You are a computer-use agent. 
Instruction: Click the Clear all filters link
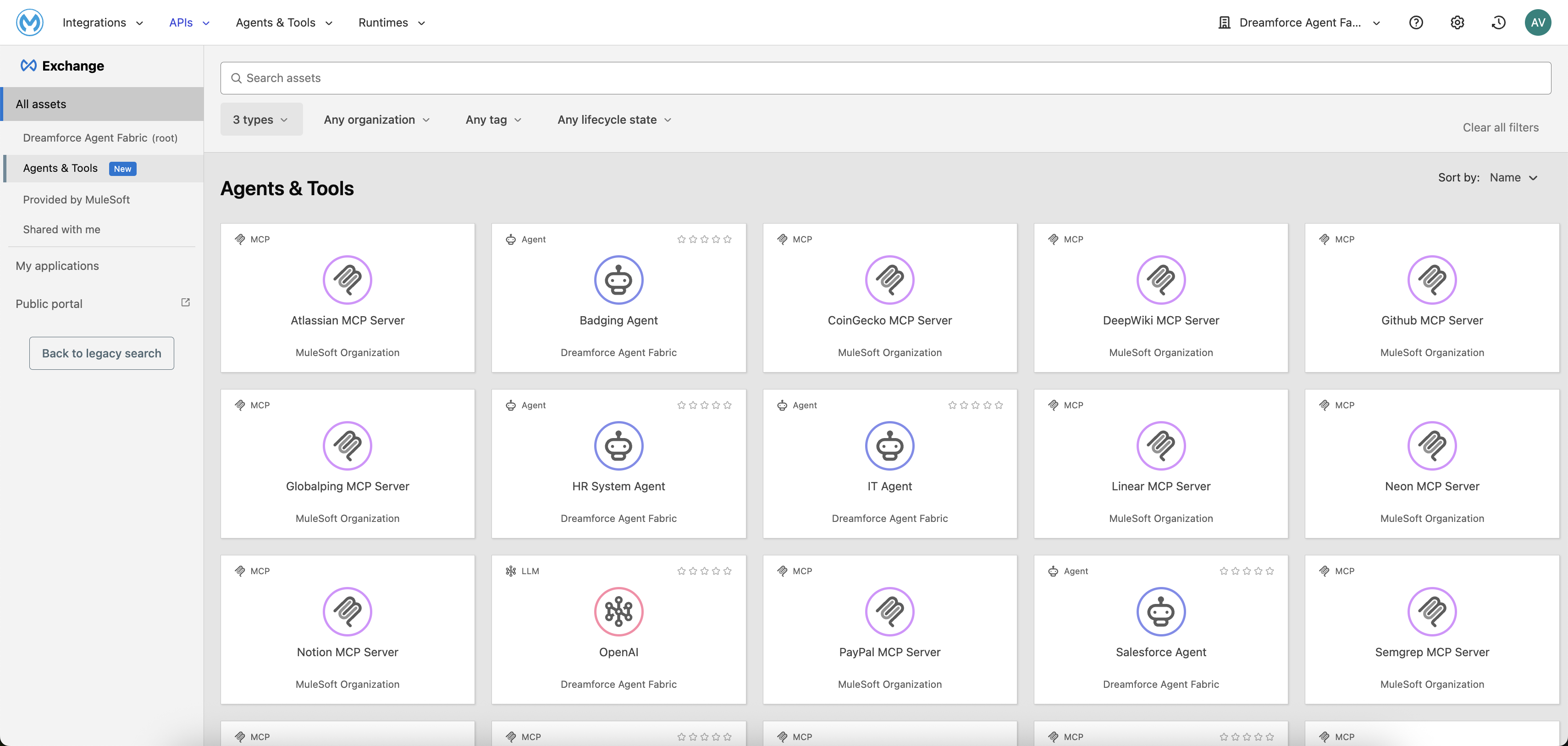[x=1500, y=127]
